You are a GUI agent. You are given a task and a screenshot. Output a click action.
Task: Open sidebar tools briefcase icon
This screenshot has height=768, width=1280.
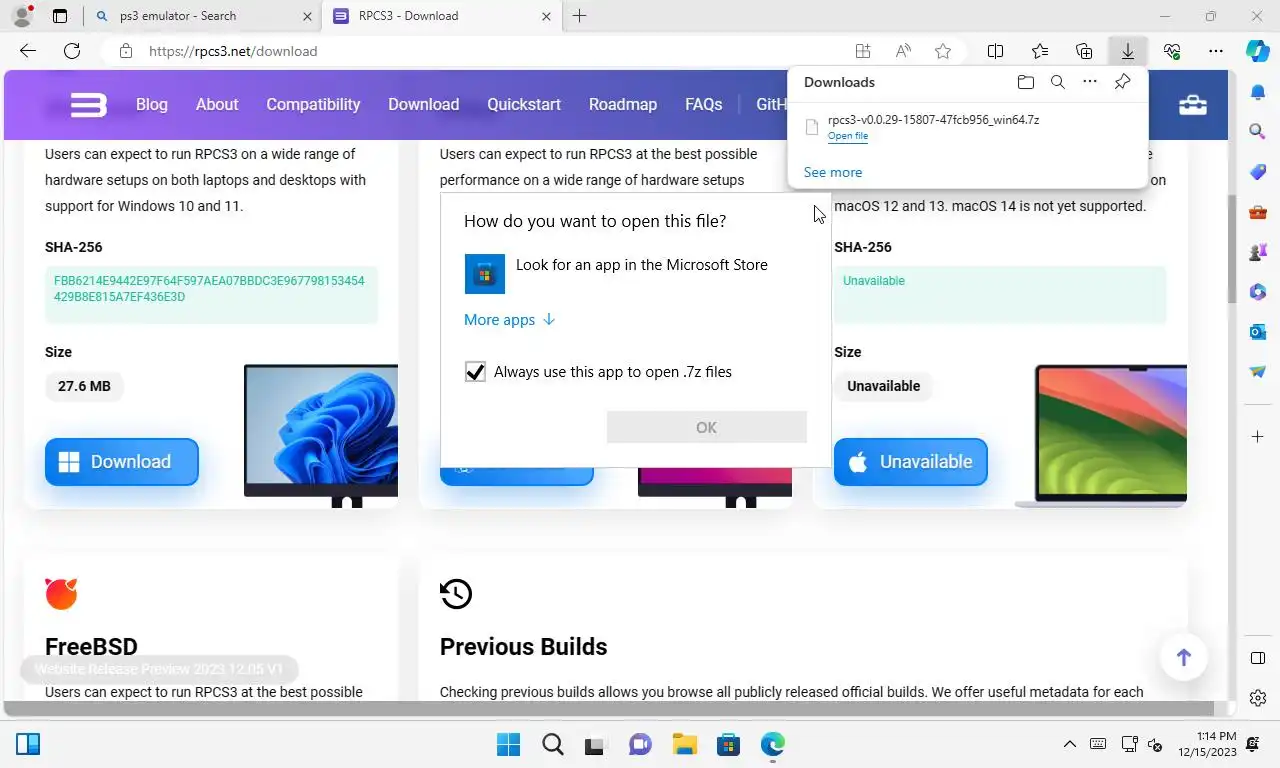coord(1258,212)
